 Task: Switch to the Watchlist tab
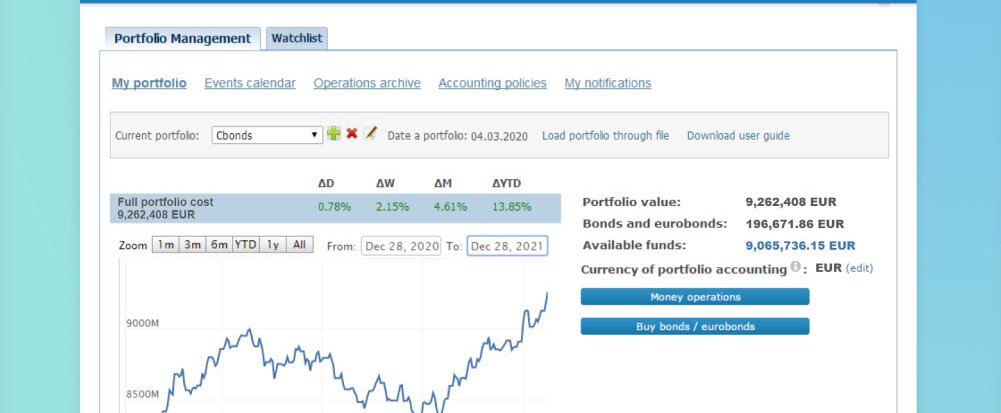point(297,39)
